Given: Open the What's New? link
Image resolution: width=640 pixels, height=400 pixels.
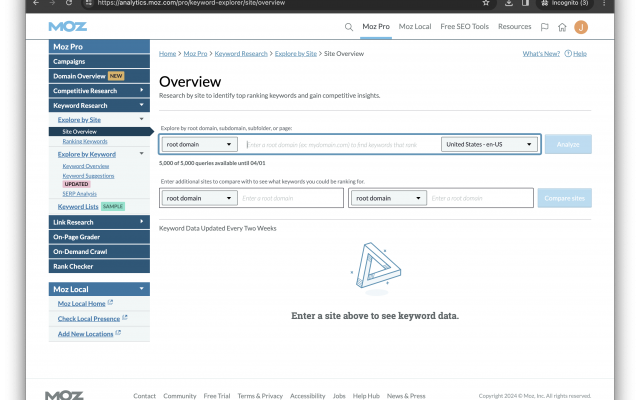Looking at the screenshot, I should (541, 53).
